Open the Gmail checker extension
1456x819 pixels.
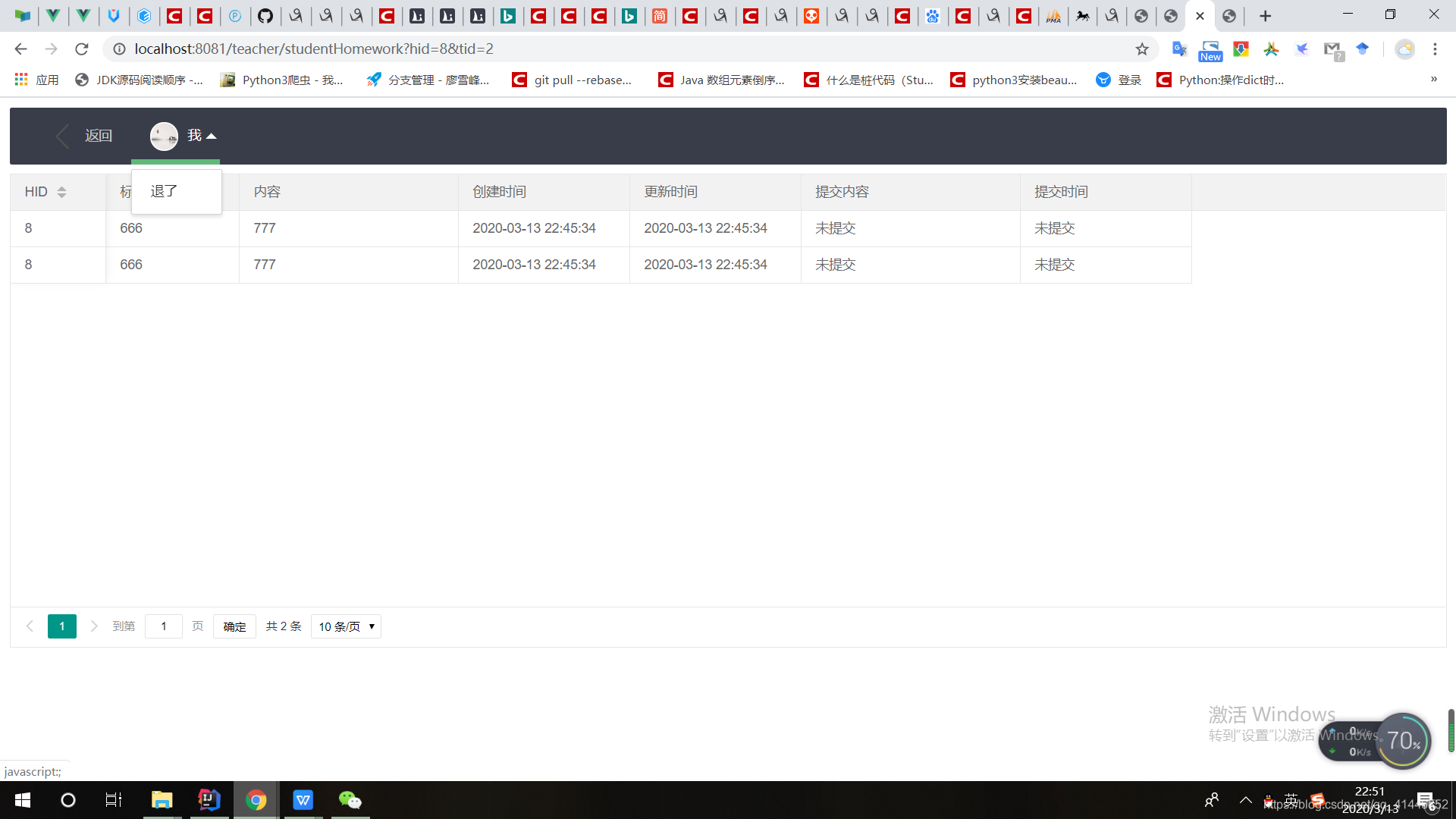1333,49
